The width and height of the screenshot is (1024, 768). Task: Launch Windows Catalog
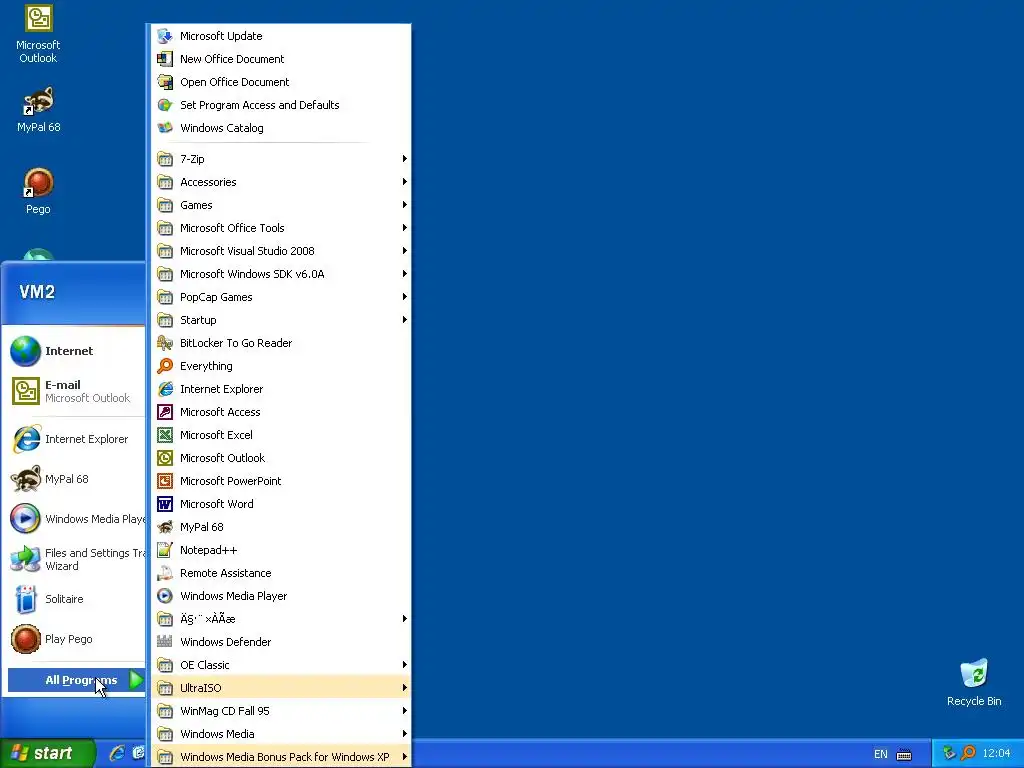(x=281, y=128)
